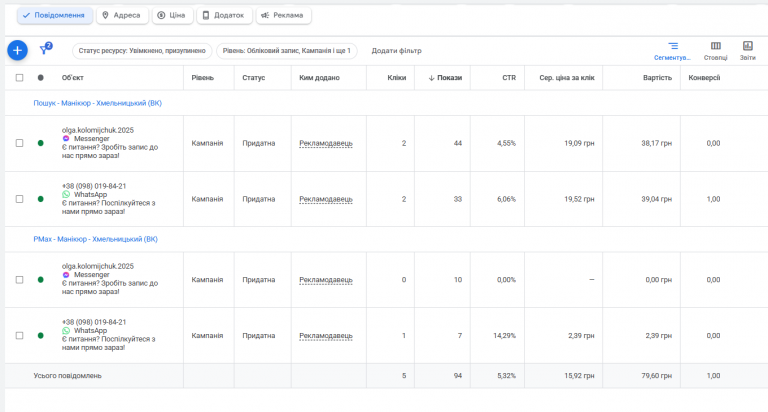Click Додати фільтр button
This screenshot has width=768, height=412.
(396, 50)
